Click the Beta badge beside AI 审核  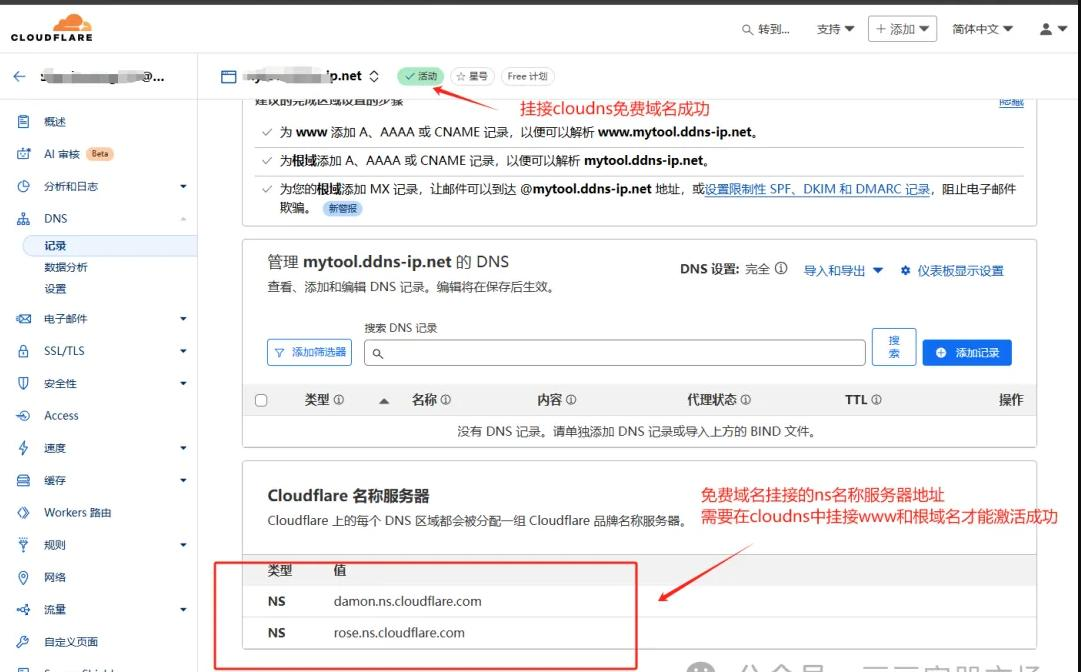pyautogui.click(x=100, y=154)
